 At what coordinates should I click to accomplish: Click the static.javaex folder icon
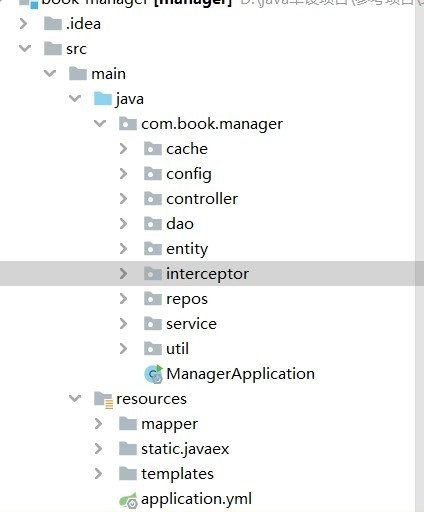click(x=128, y=449)
